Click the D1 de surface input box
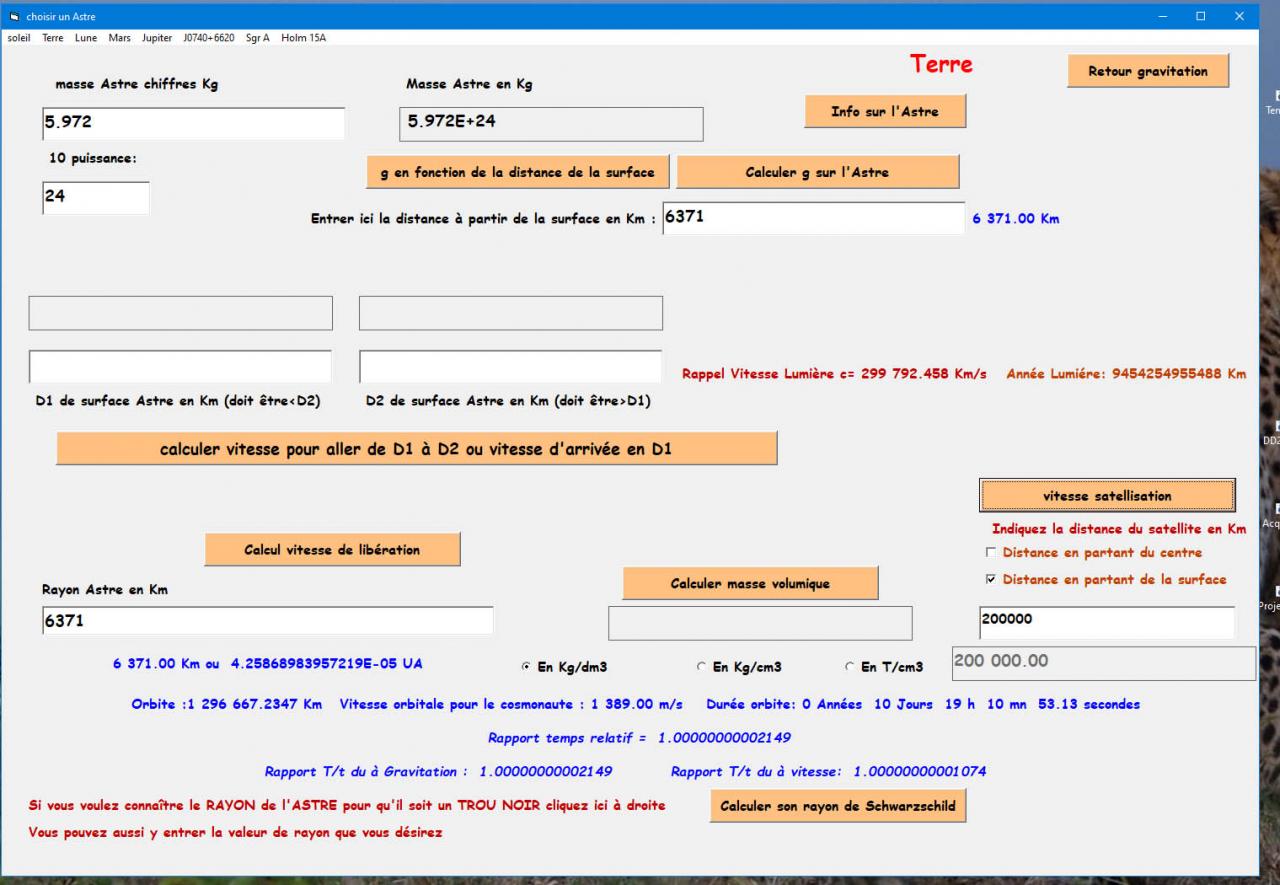The height and width of the screenshot is (885, 1280). coord(180,367)
